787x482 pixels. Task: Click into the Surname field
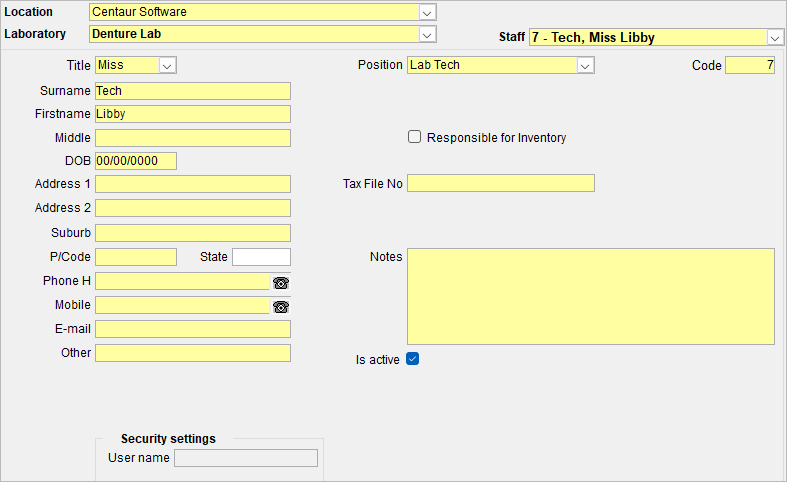(193, 91)
